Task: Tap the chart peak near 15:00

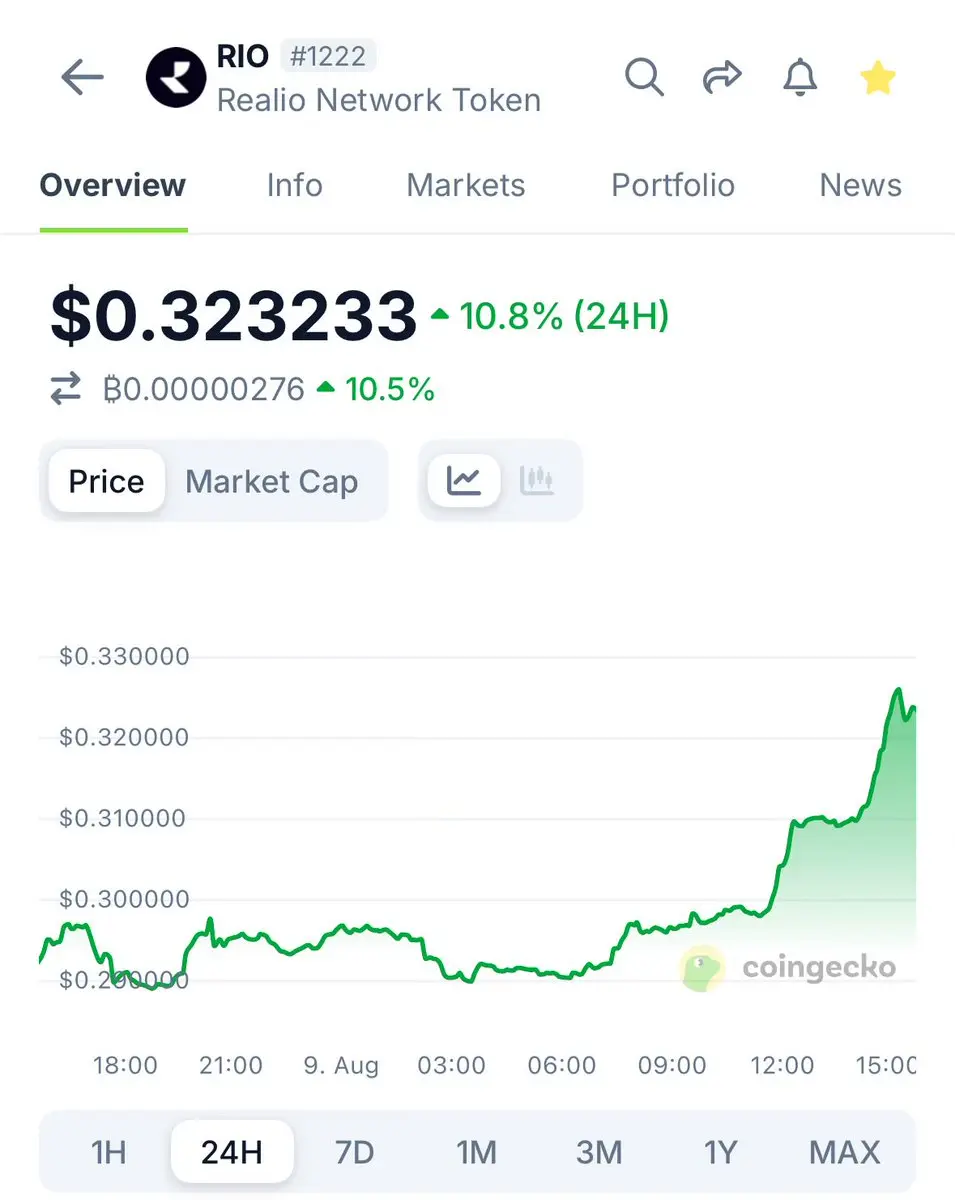Action: coord(897,690)
